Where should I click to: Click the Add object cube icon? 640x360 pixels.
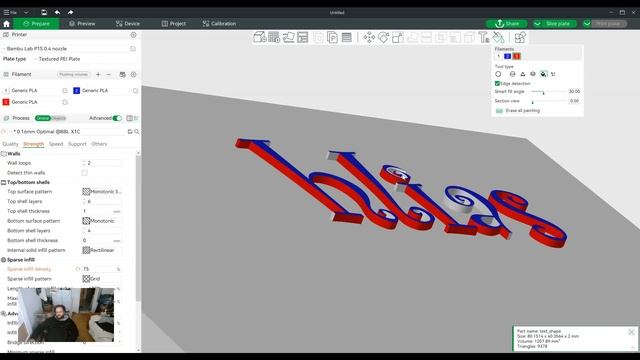point(260,37)
